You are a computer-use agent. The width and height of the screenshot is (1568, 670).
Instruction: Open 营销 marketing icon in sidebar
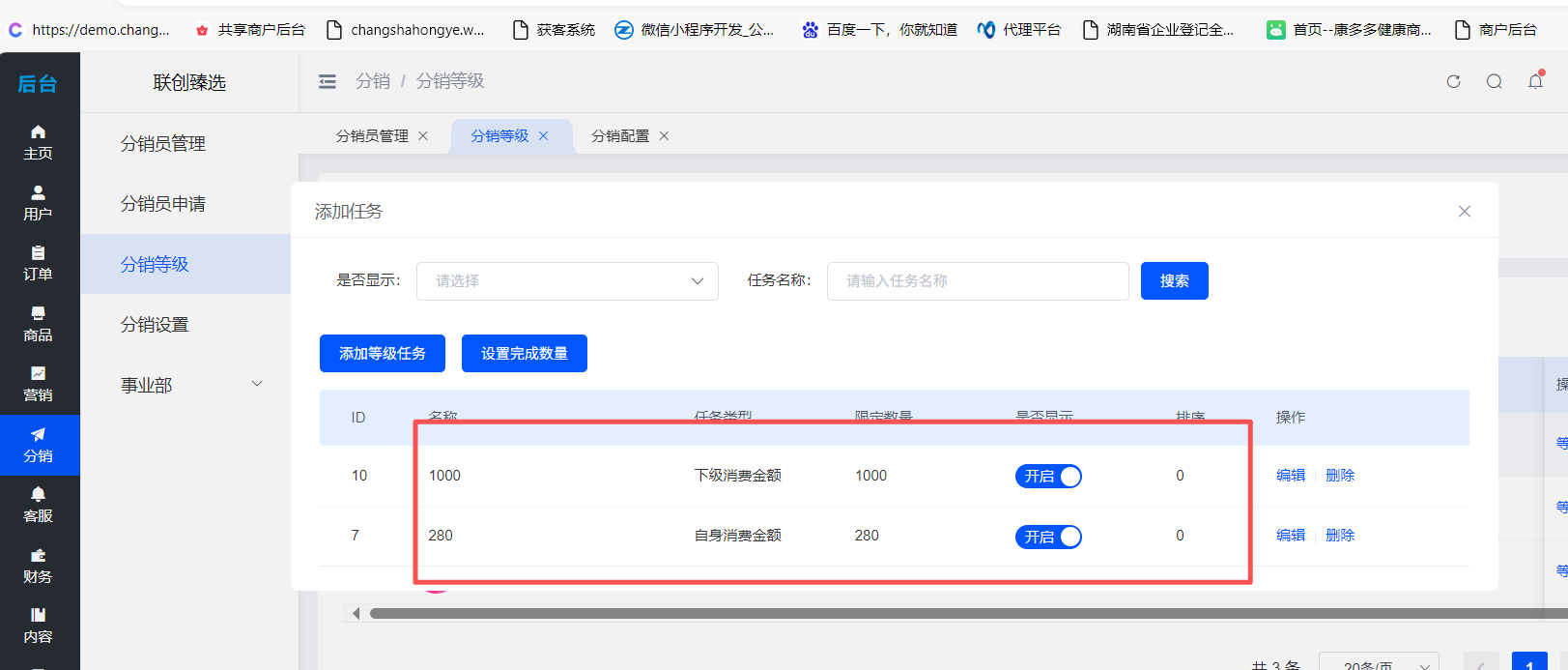point(38,383)
